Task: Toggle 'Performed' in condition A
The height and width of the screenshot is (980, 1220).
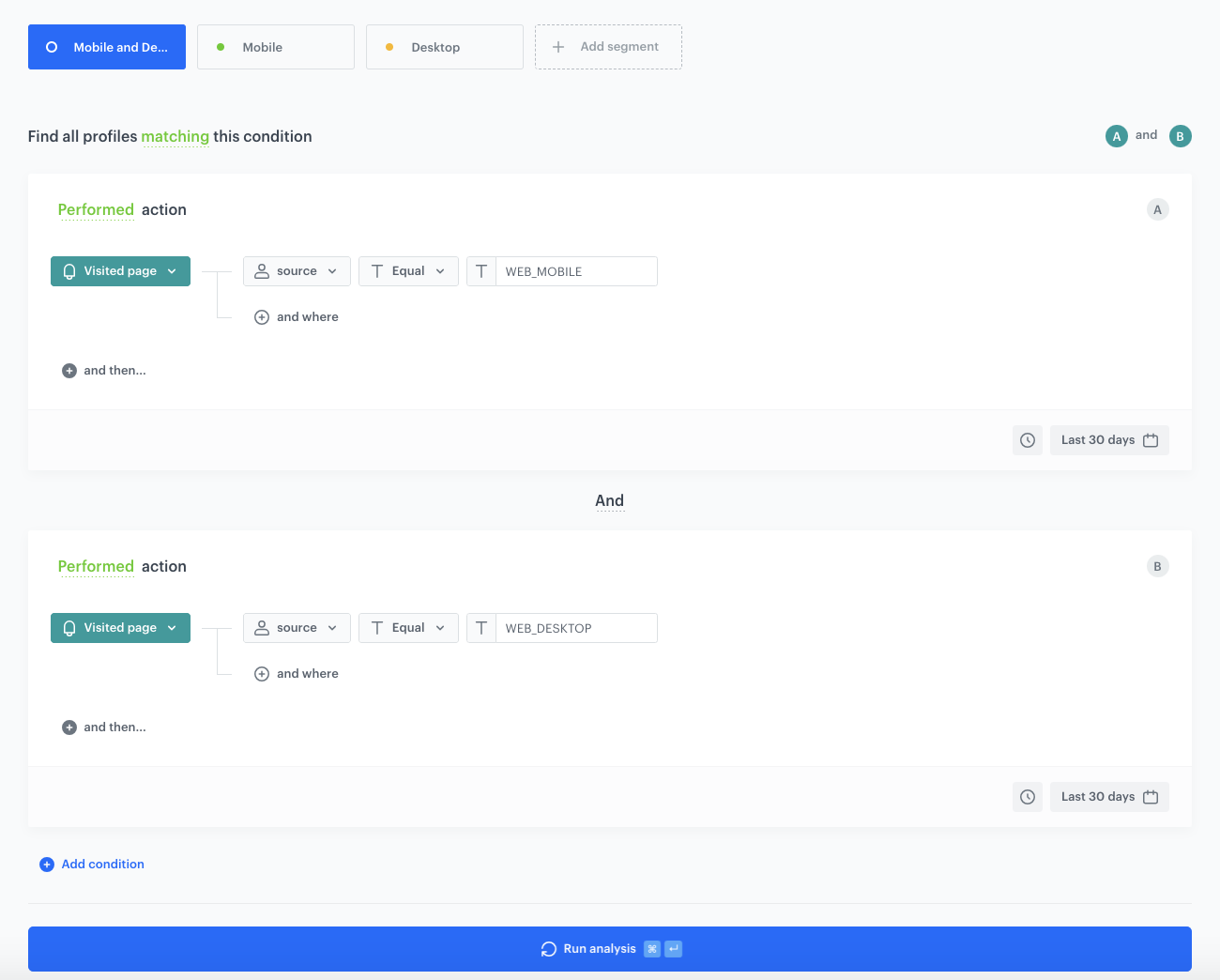Action: pos(96,210)
